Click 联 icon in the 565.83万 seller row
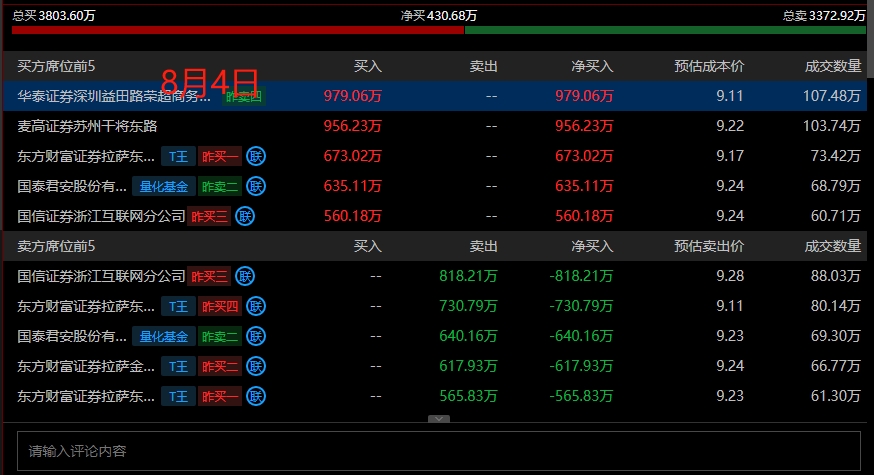874x475 pixels. coord(256,396)
